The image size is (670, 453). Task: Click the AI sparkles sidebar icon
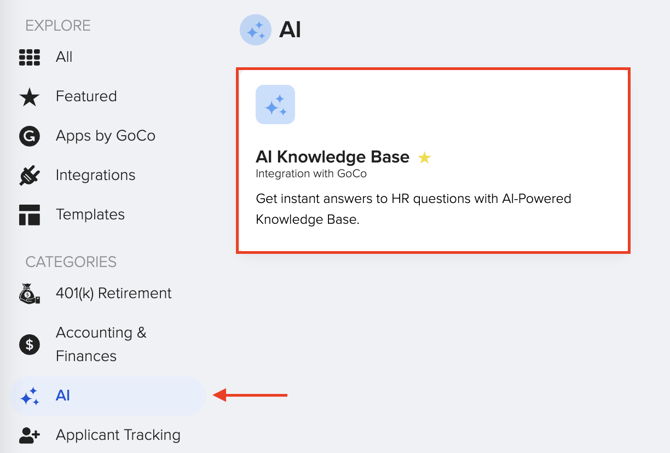point(30,397)
